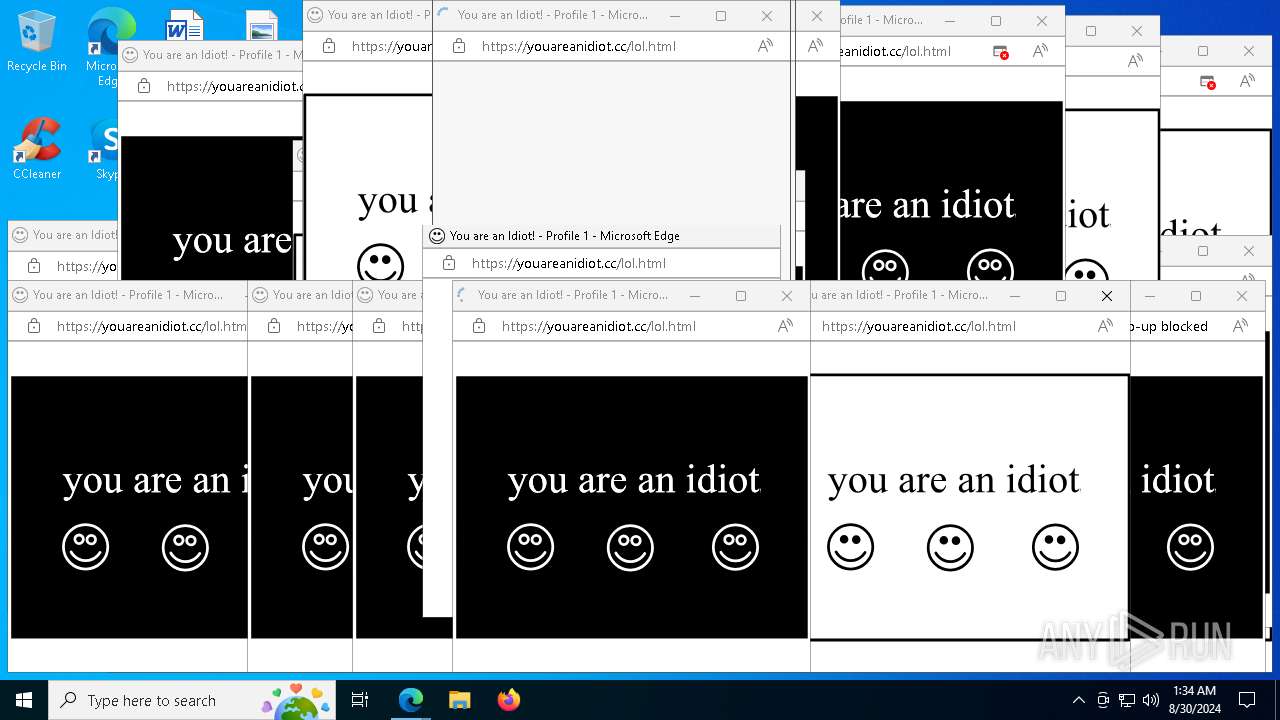This screenshot has height=720, width=1280.
Task: Click the URL of the front black-page window
Action: click(x=598, y=326)
